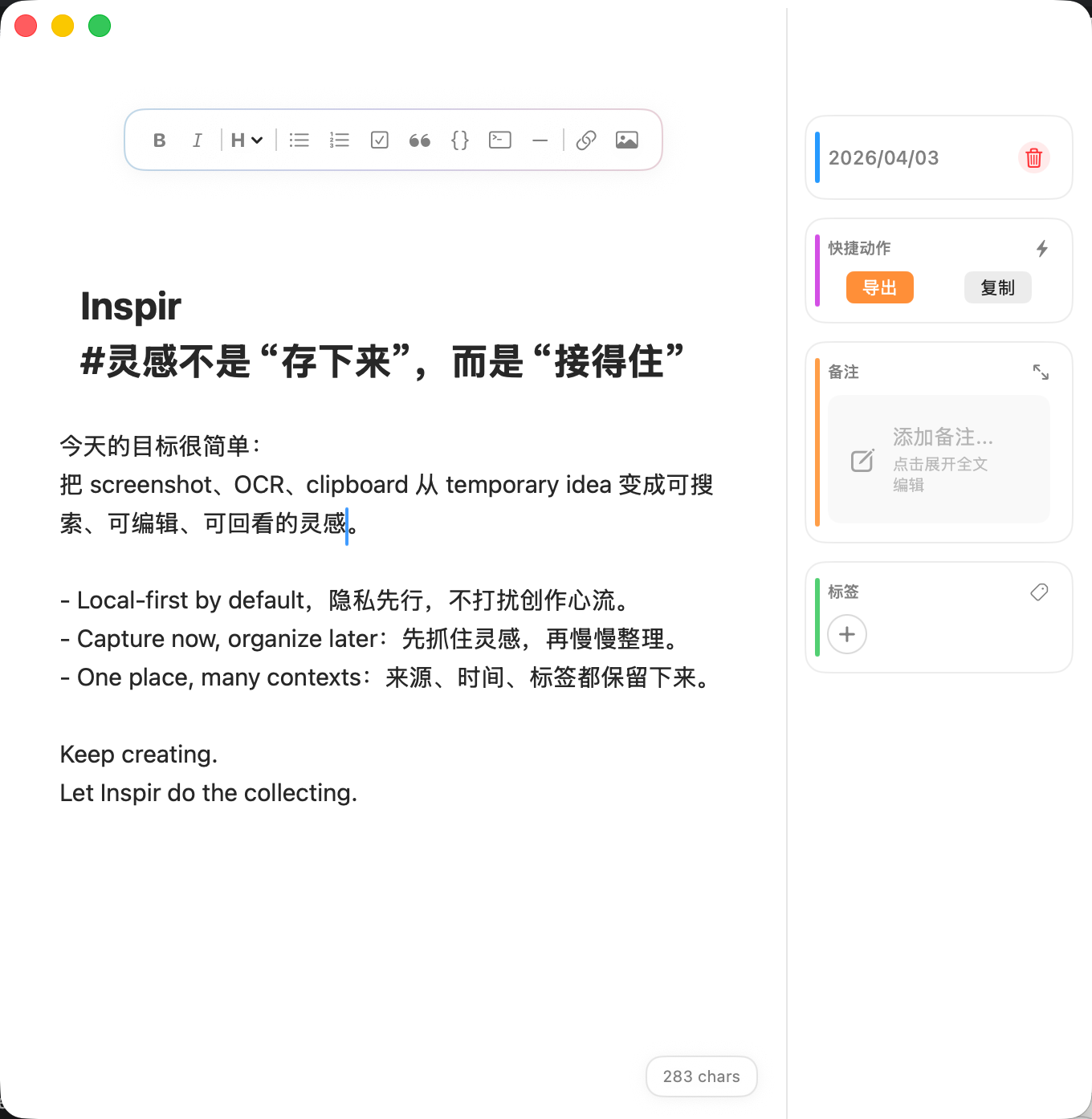Insert an image into the note
Image resolution: width=1092 pixels, height=1119 pixels.
(x=627, y=140)
